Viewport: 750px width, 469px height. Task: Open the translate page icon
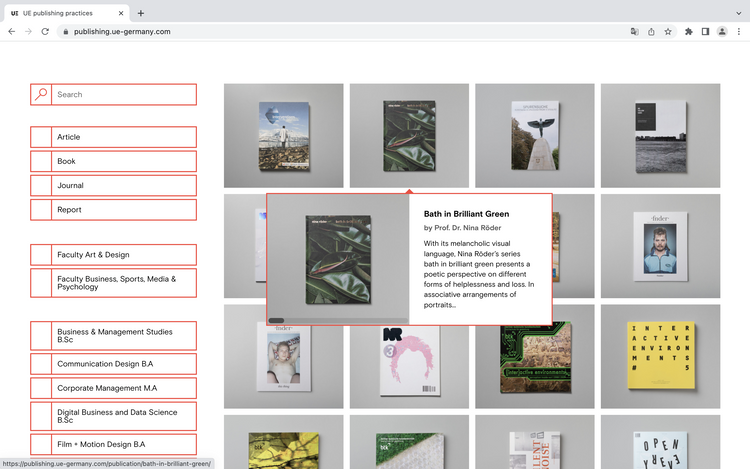(634, 32)
